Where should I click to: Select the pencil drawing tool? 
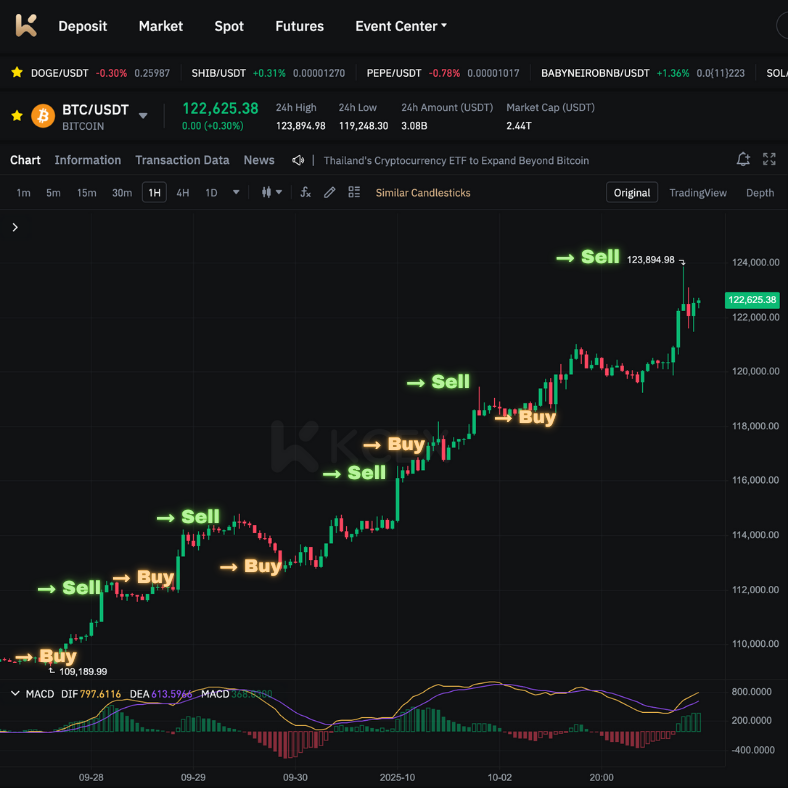pyautogui.click(x=330, y=192)
